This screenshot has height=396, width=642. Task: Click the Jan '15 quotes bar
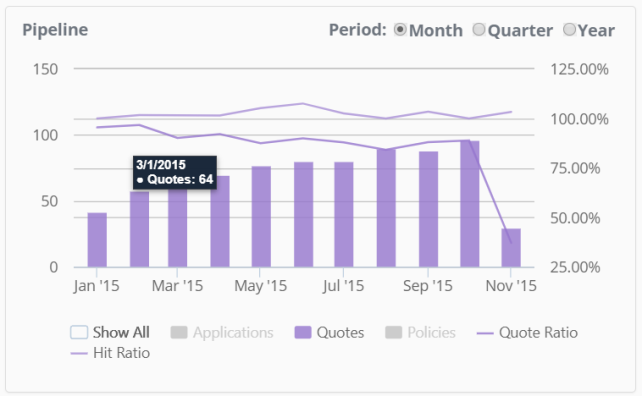point(97,240)
